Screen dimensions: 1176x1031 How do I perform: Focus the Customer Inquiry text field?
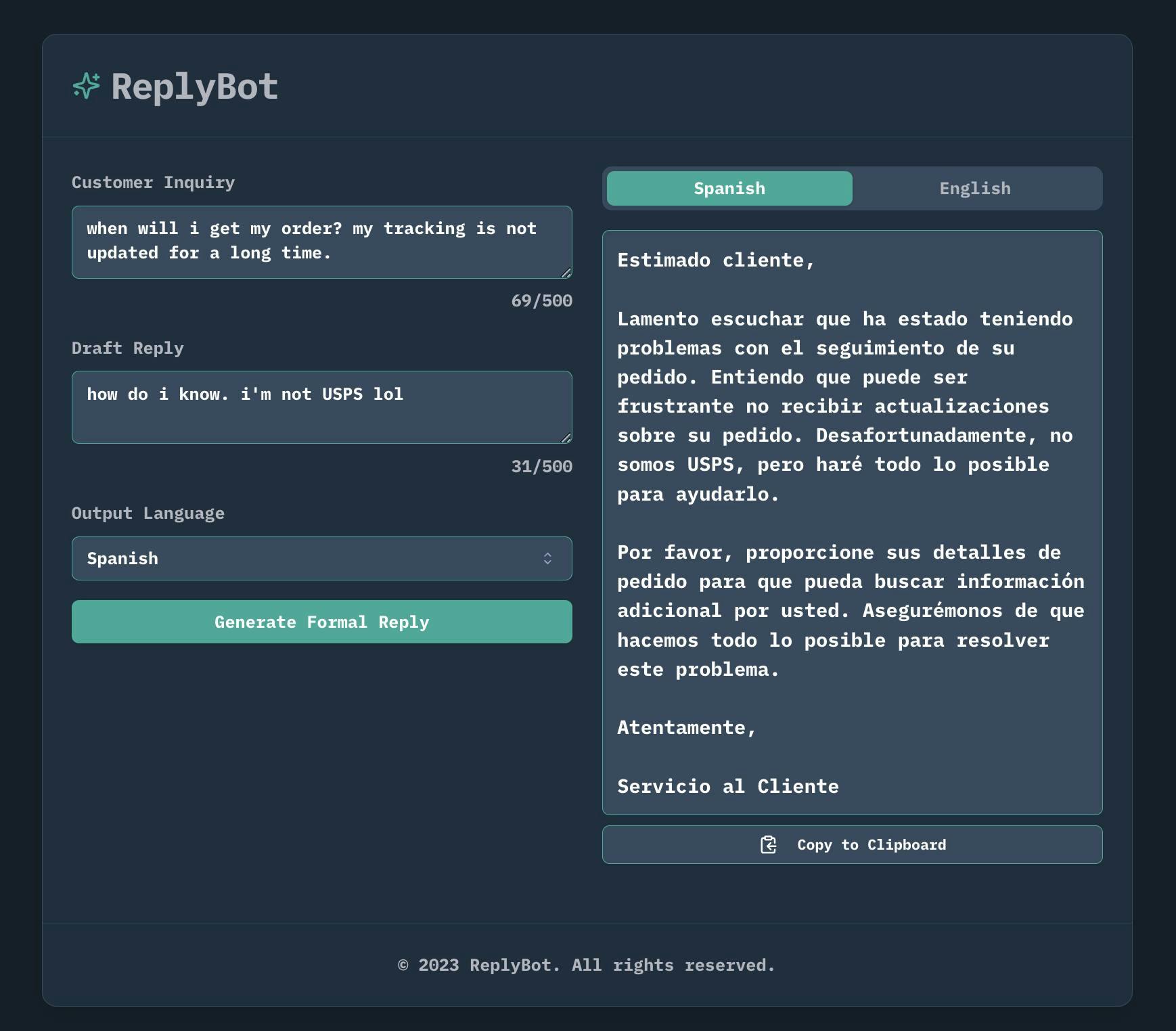tap(321, 242)
